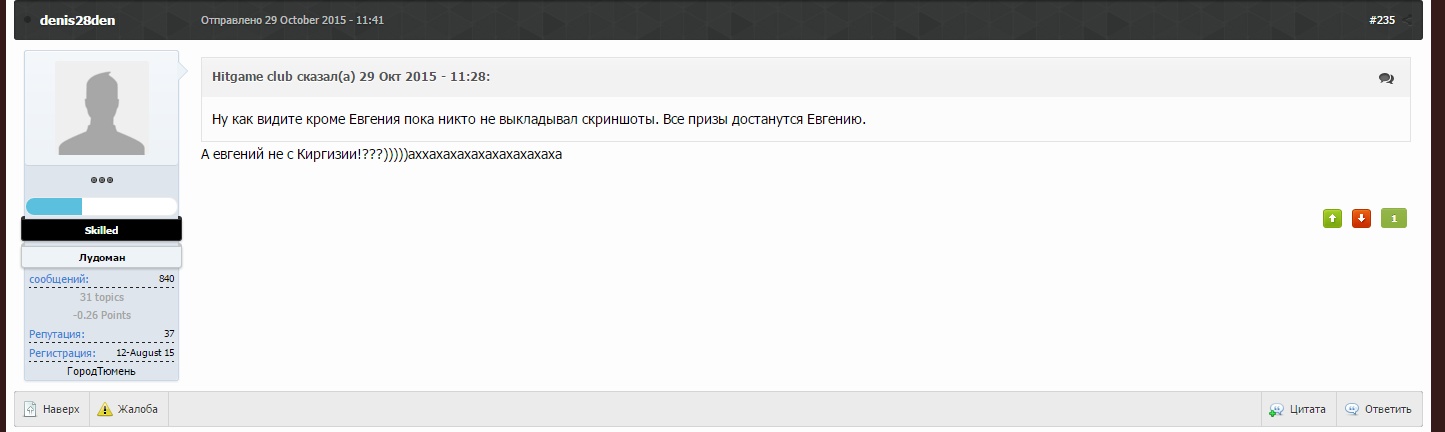Click the yellow warning Жалоба icon
The width and height of the screenshot is (1445, 432).
(105, 409)
